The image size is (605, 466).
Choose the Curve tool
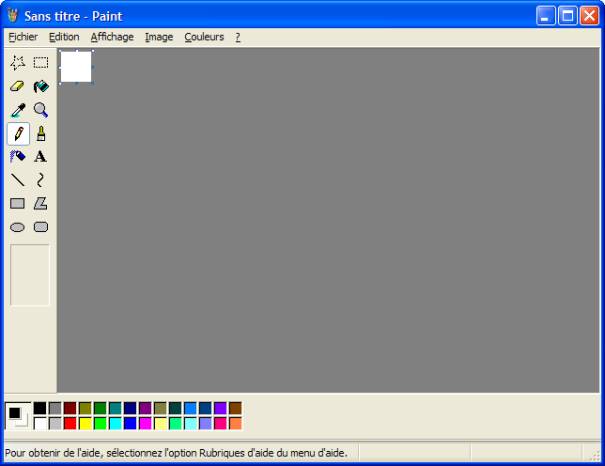coord(41,180)
